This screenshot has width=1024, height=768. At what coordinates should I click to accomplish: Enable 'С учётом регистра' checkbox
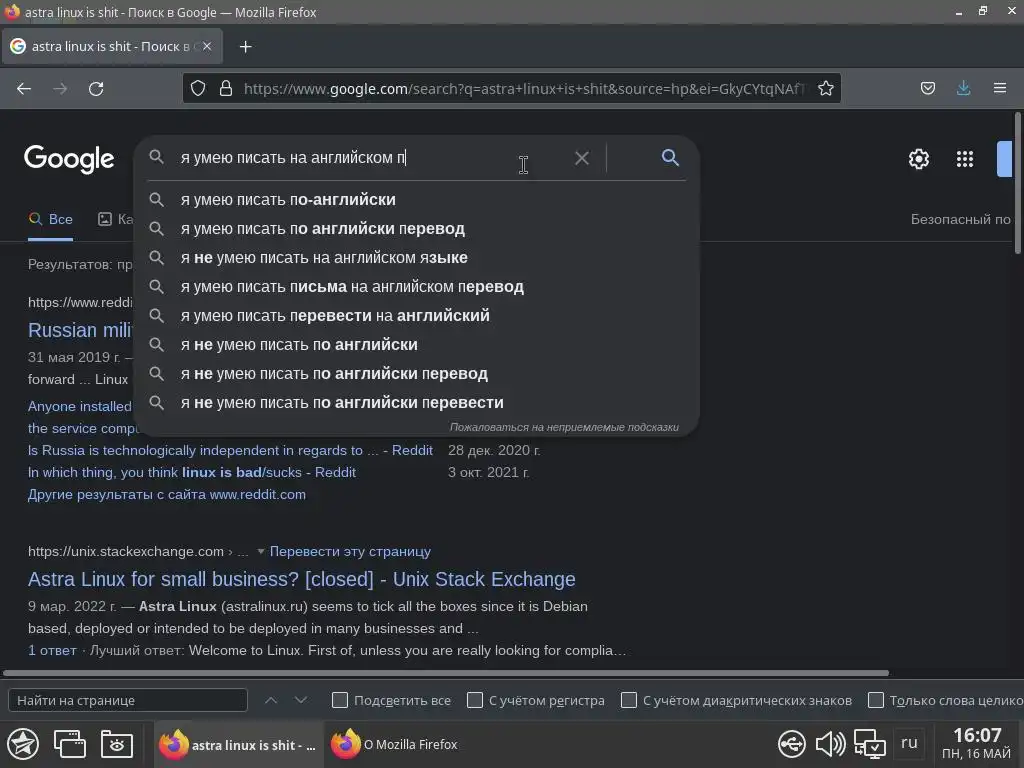[x=475, y=700]
